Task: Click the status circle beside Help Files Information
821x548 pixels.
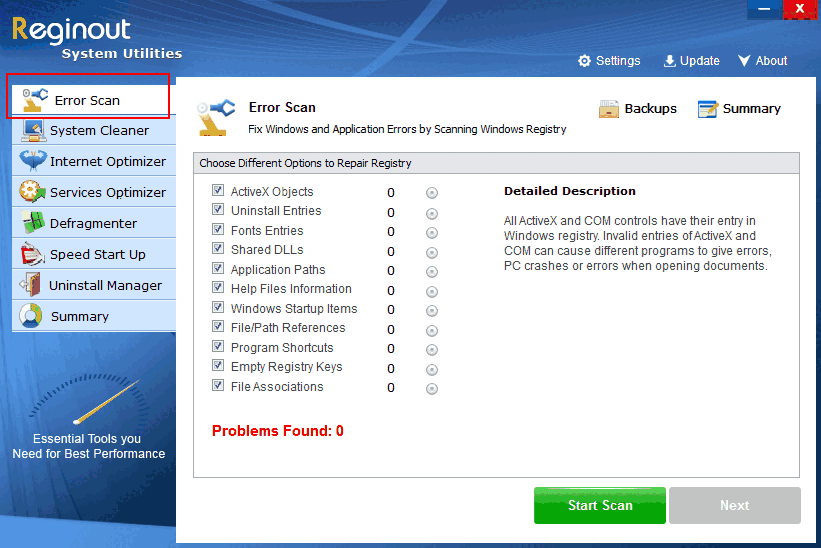Action: coord(431,292)
